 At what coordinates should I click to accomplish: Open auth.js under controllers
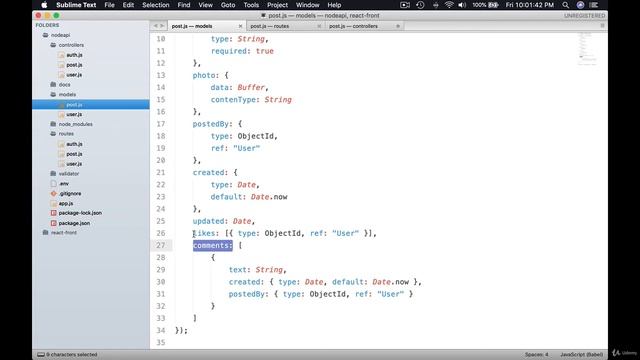tap(74, 55)
